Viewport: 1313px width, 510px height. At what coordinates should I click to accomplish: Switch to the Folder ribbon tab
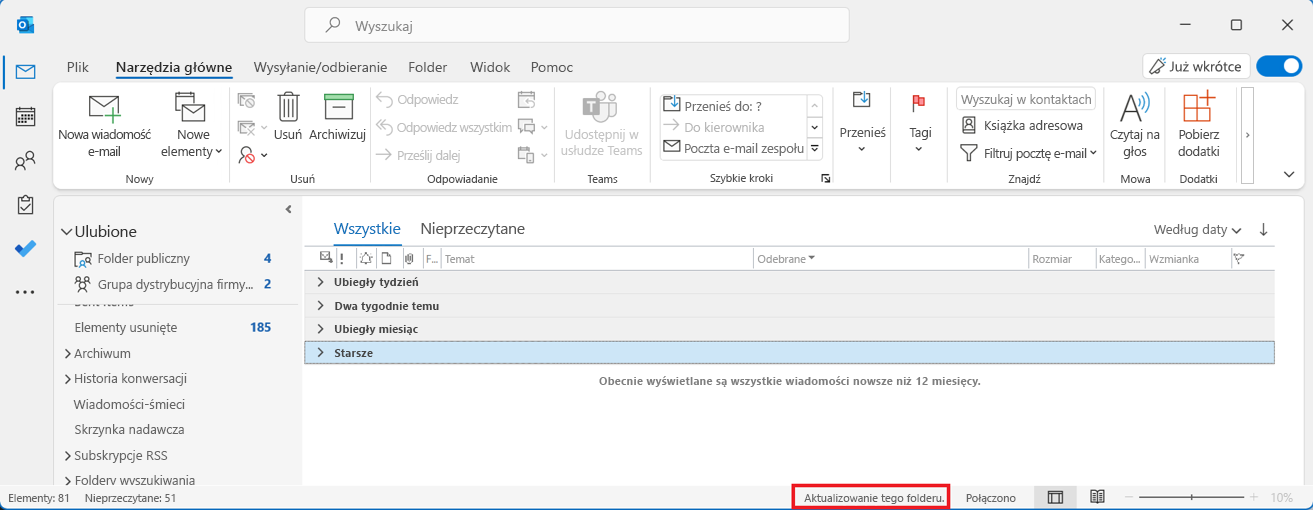[x=428, y=67]
